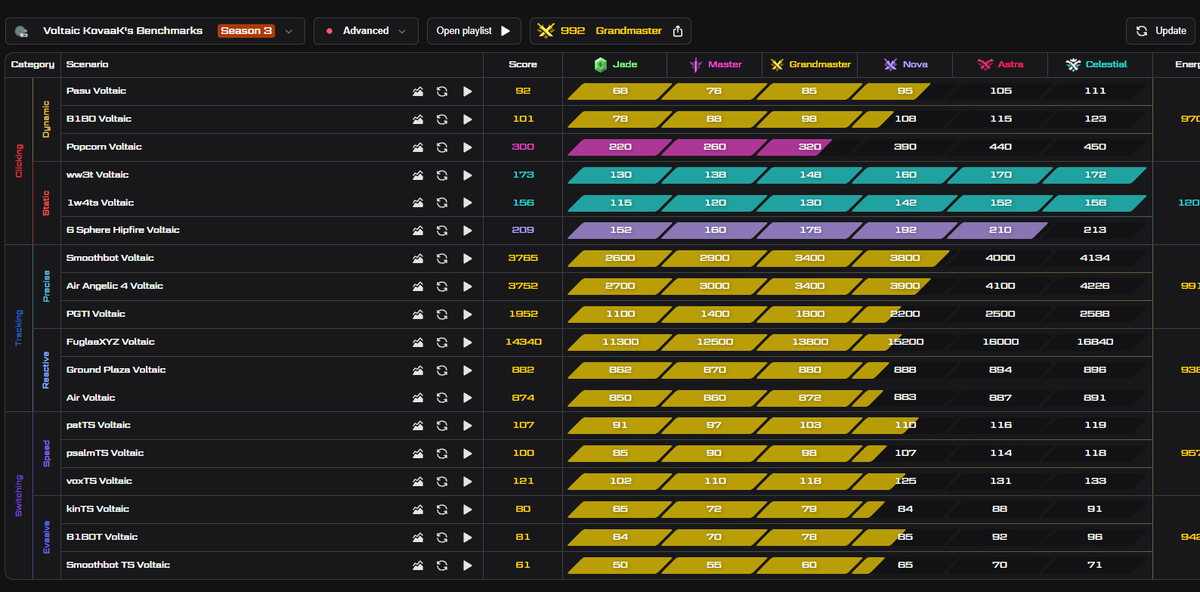Screen dimensions: 1200x592
Task: Refresh the 6 Sphere Hipfire Voltaic score
Action: coord(442,230)
